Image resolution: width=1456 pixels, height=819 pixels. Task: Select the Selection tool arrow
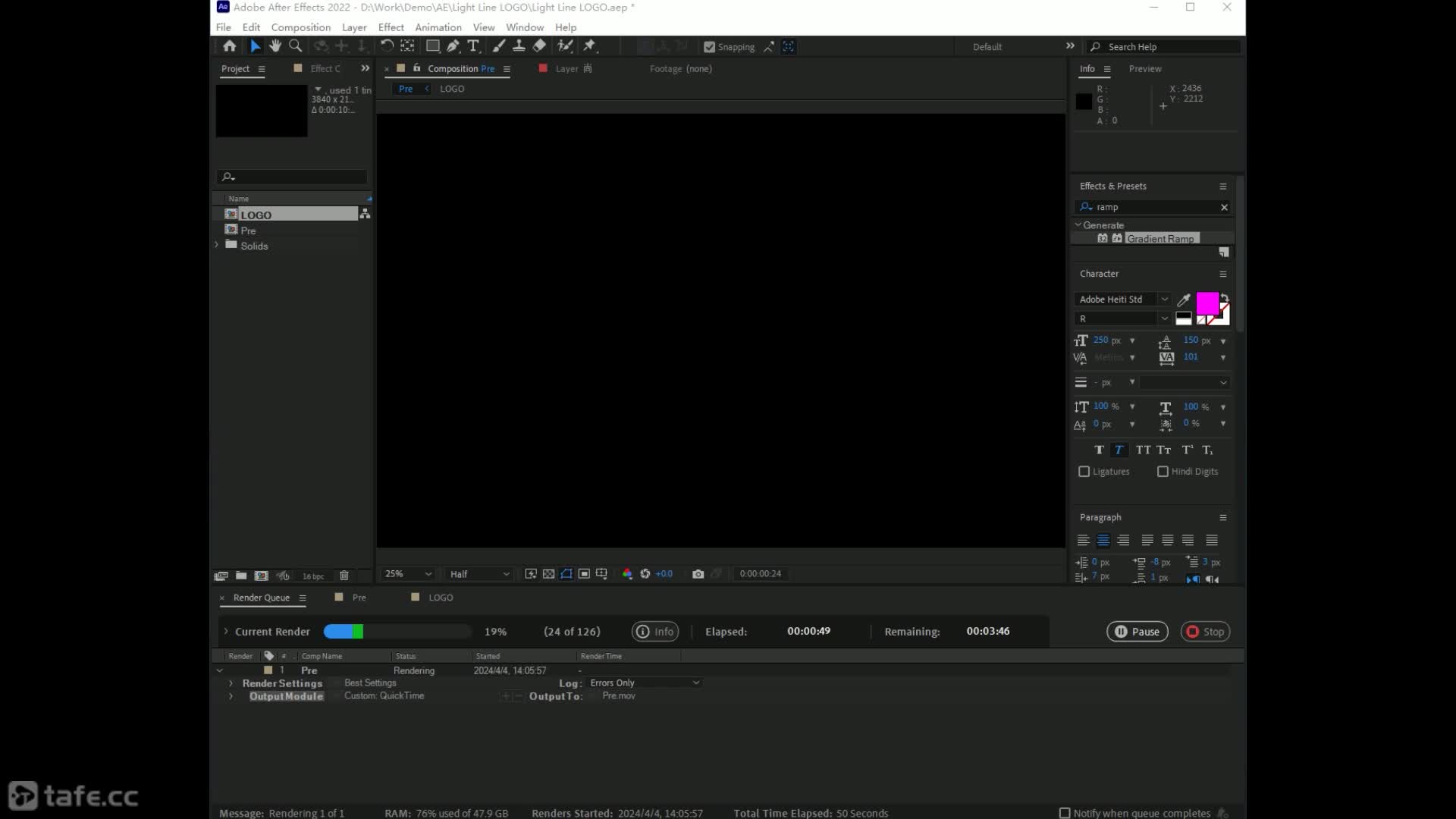click(256, 46)
